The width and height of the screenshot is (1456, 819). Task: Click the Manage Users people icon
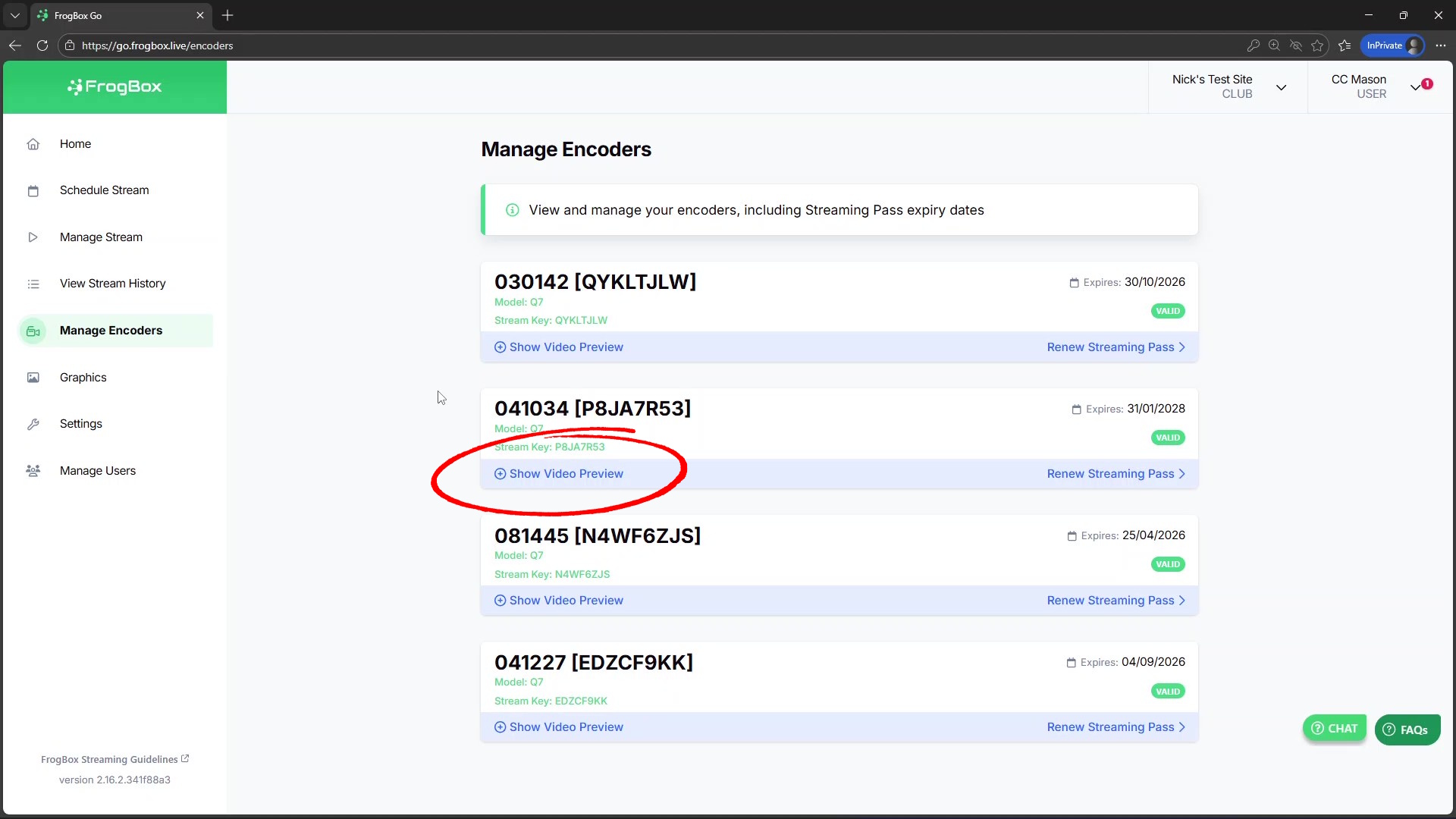[33, 471]
